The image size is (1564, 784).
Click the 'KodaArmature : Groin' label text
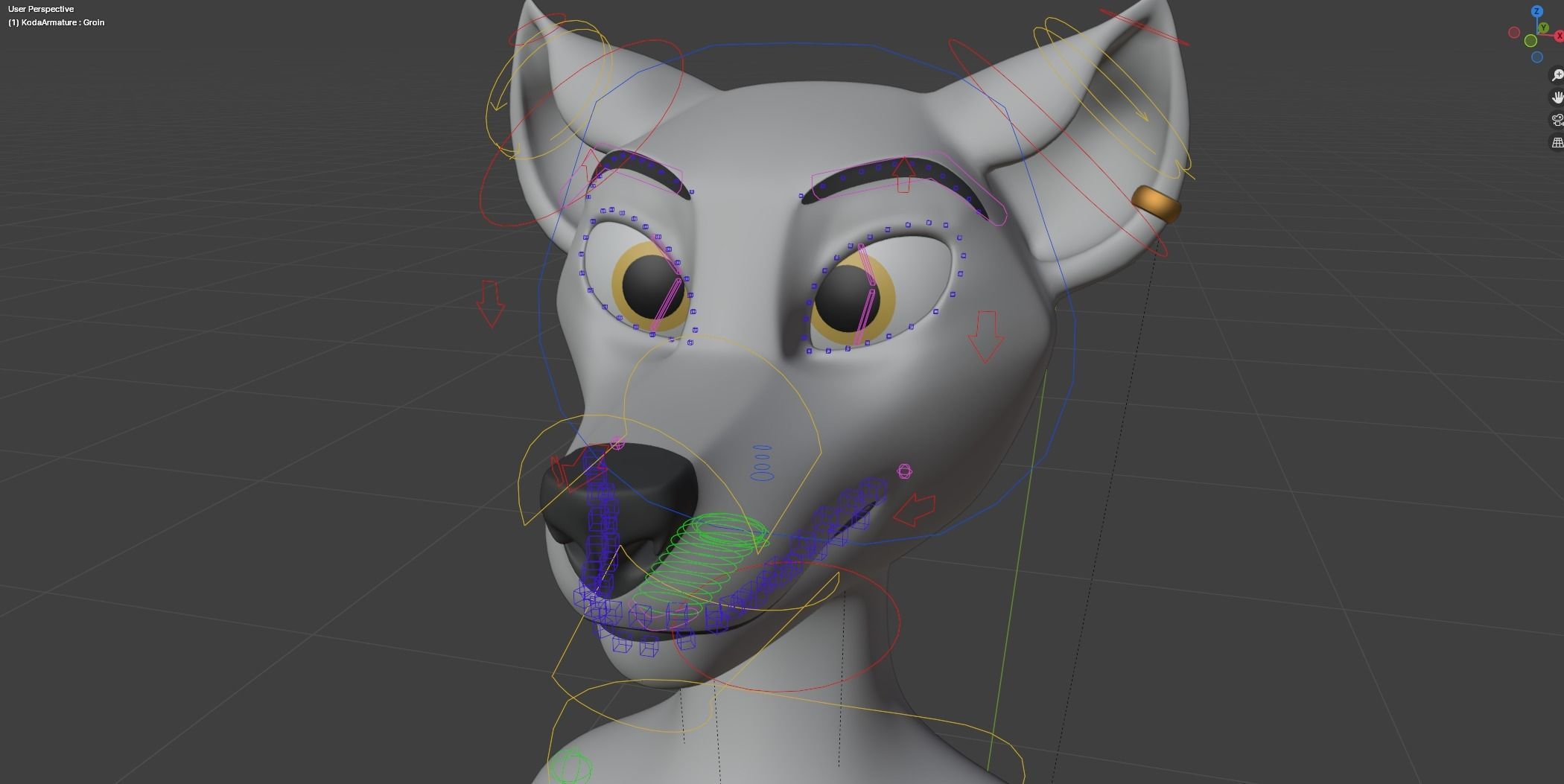63,22
